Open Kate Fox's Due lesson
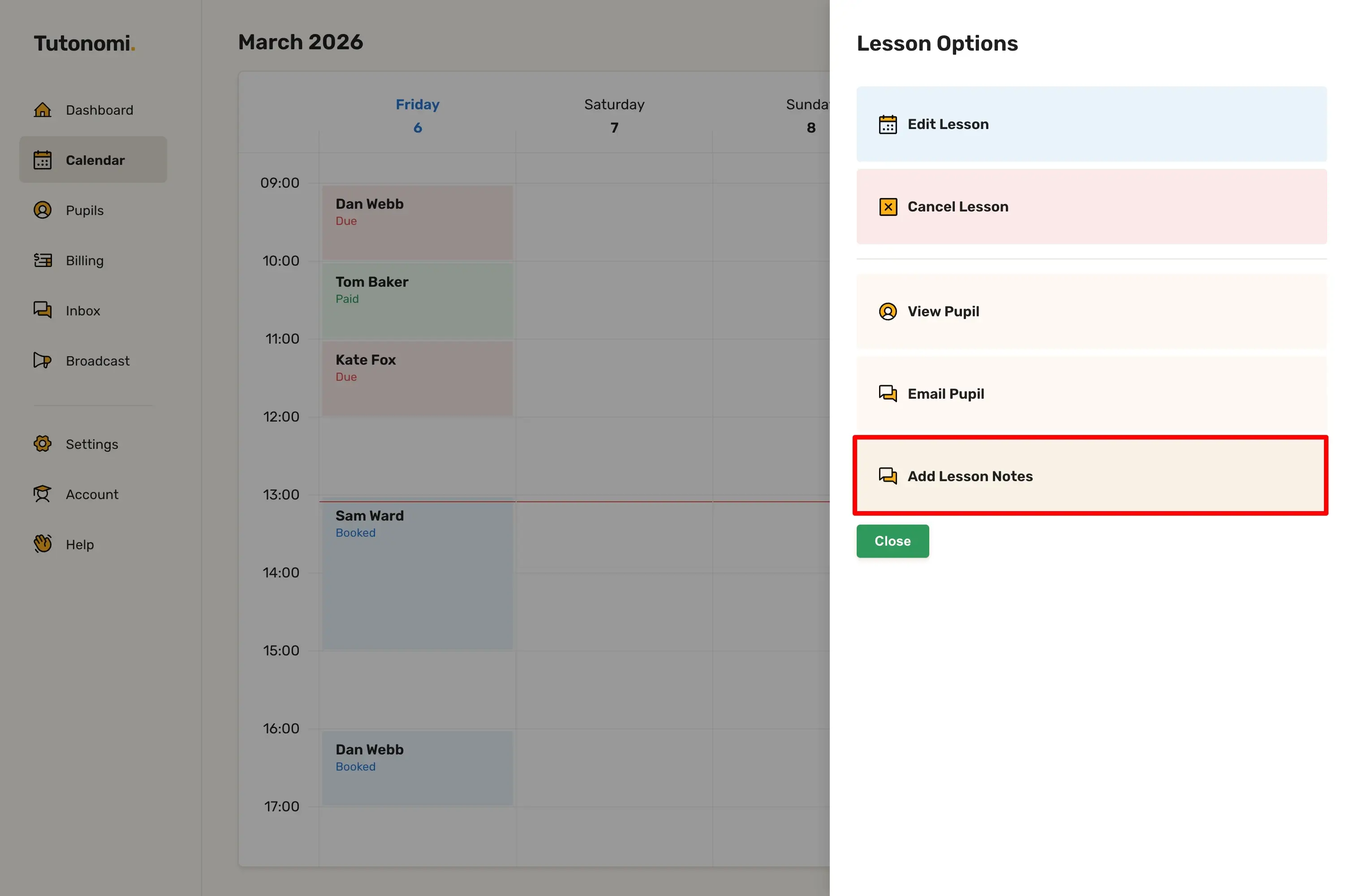Image resolution: width=1354 pixels, height=896 pixels. coord(417,378)
